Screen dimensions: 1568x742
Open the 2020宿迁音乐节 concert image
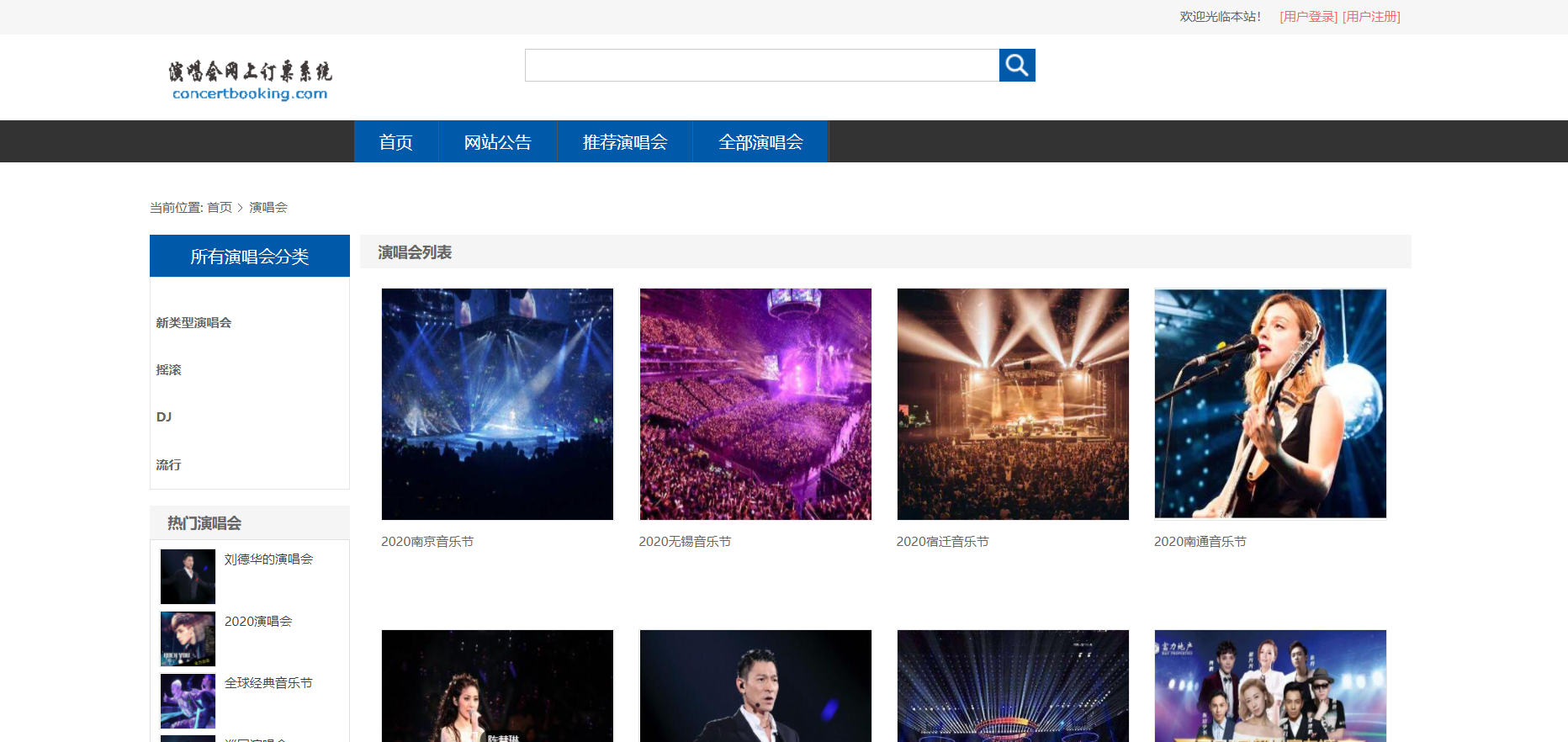1013,404
